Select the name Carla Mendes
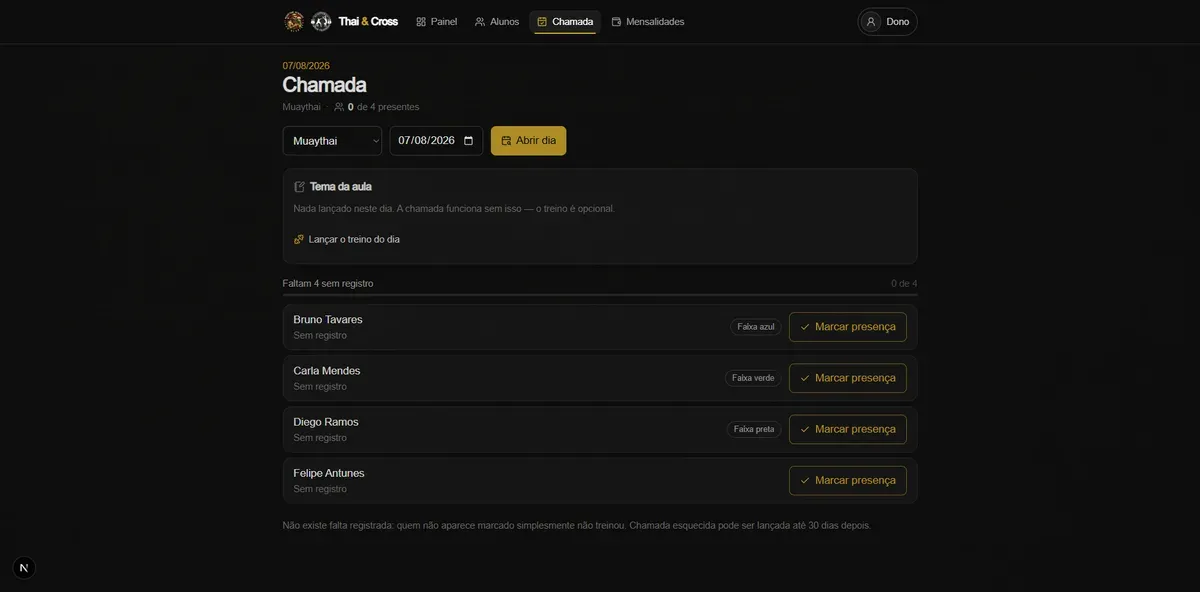The width and height of the screenshot is (1200, 592). click(x=327, y=371)
